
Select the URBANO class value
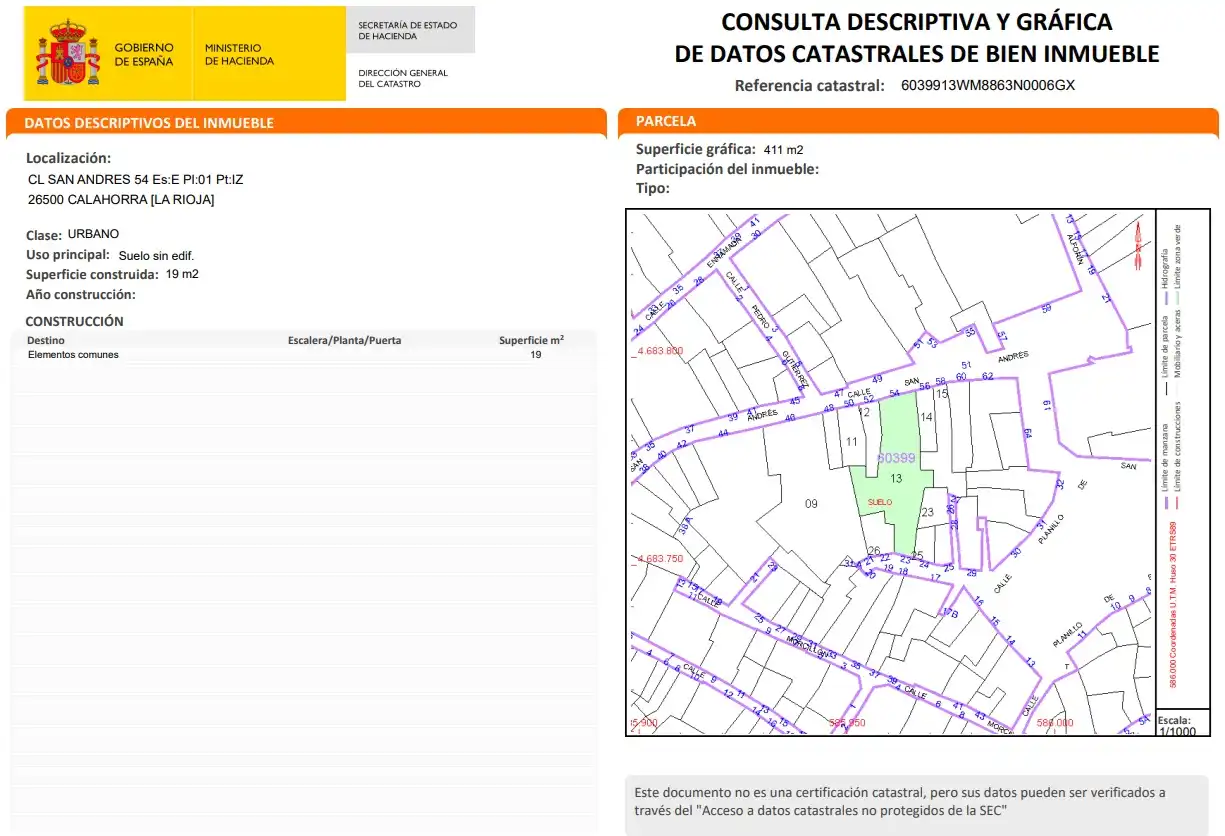point(93,234)
